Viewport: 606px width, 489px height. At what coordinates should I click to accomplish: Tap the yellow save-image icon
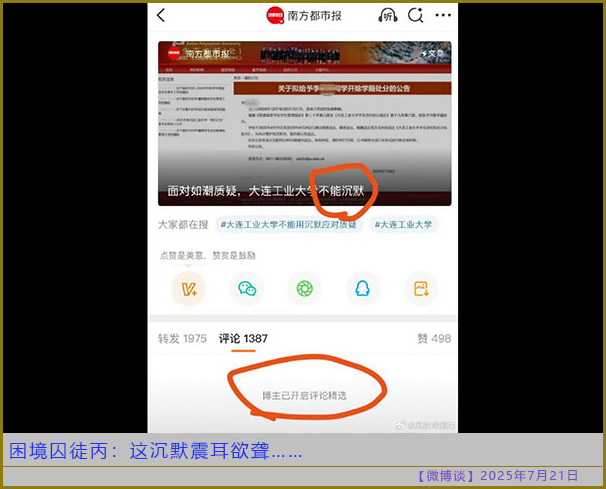click(x=421, y=289)
